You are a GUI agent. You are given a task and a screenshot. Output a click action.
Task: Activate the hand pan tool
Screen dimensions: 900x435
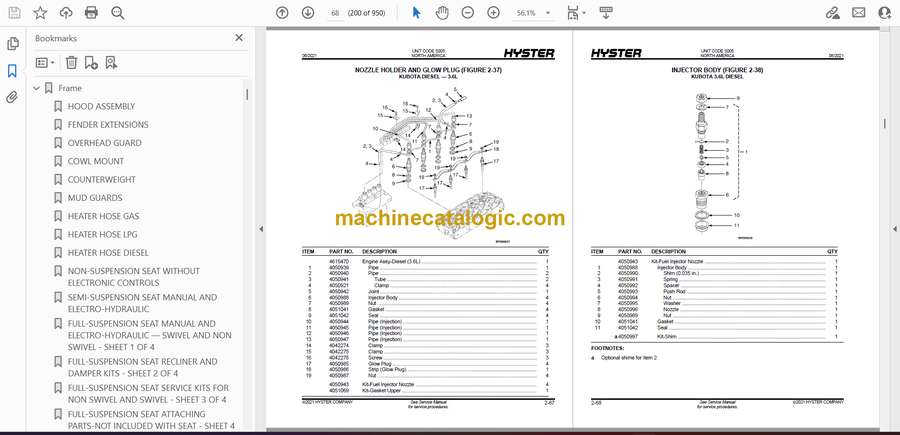point(441,13)
